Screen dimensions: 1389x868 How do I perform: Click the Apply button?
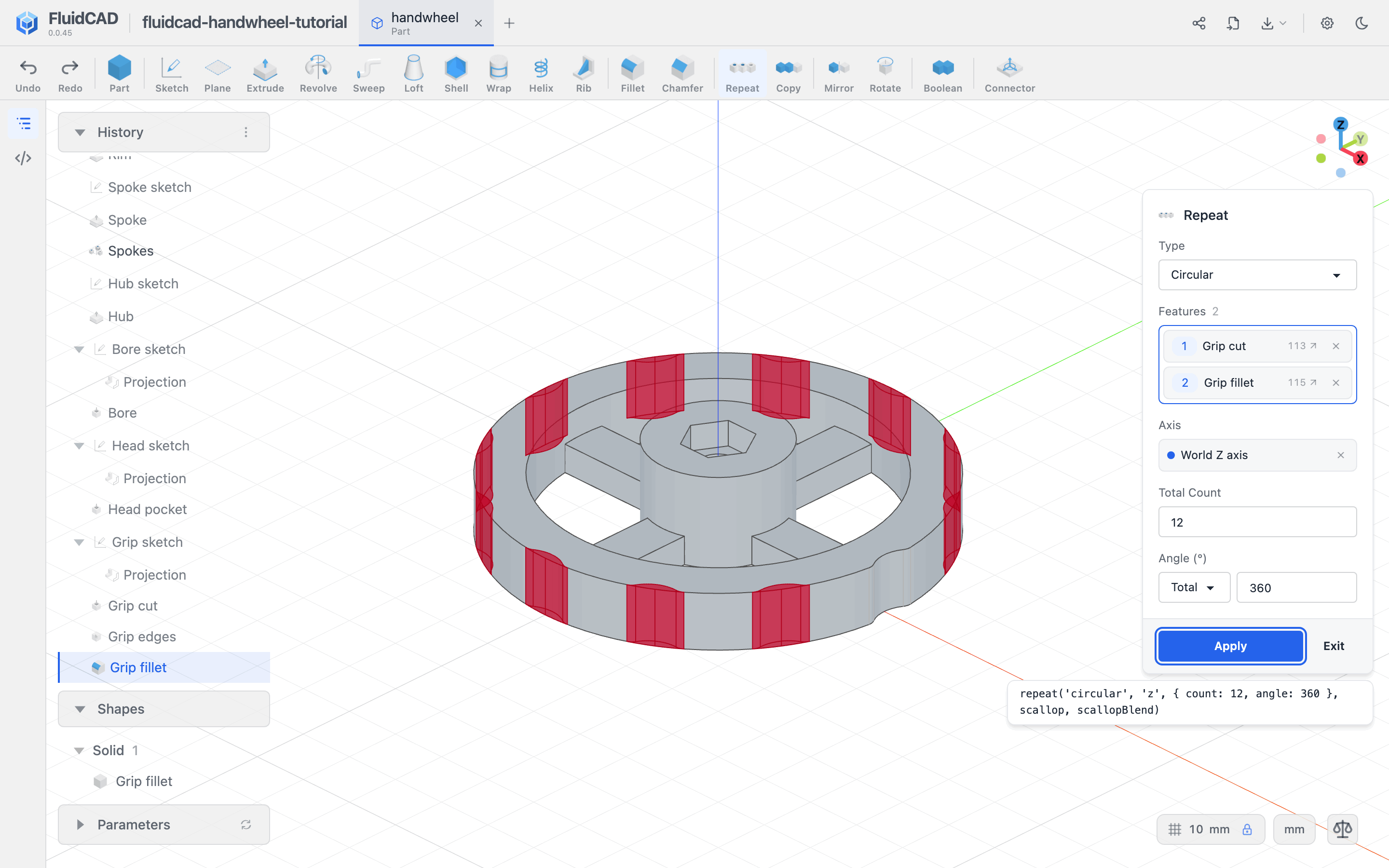[1230, 646]
